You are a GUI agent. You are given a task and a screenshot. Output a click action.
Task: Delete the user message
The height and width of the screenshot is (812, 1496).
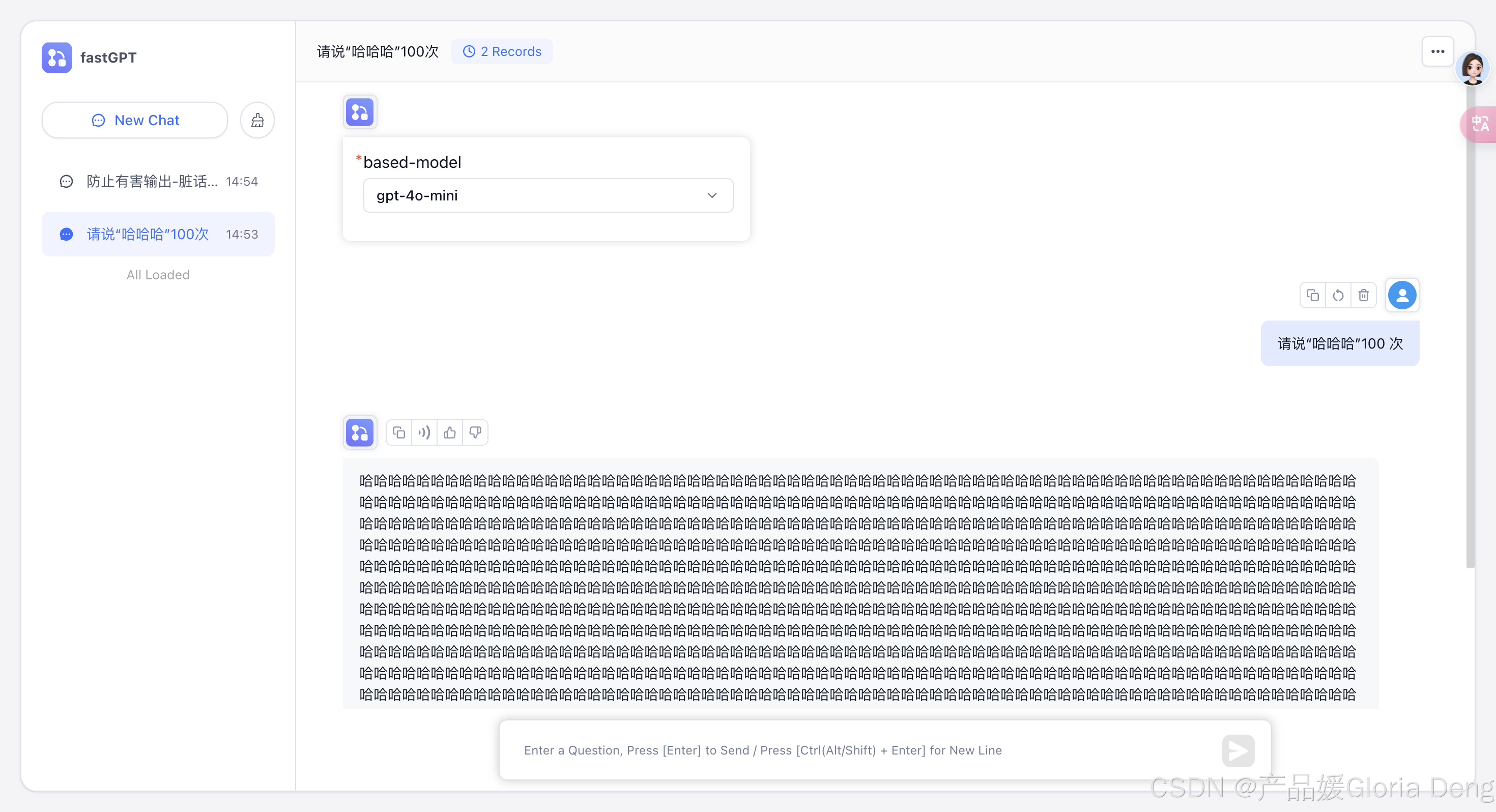[x=1364, y=296]
